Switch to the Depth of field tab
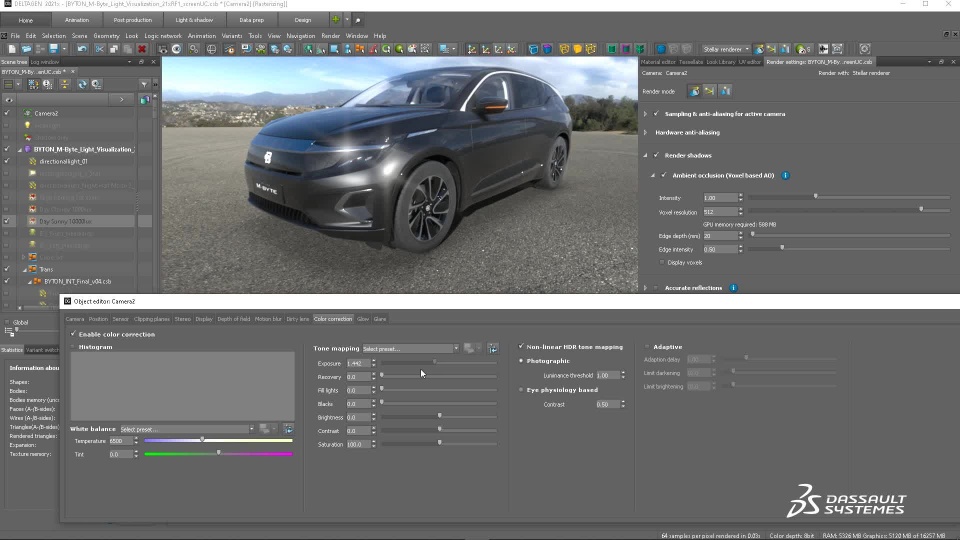Viewport: 960px width, 540px height. click(x=233, y=319)
